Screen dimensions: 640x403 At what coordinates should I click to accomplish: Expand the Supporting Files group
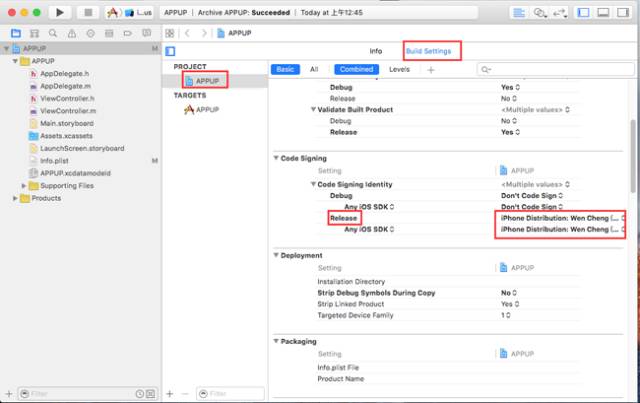(24, 186)
